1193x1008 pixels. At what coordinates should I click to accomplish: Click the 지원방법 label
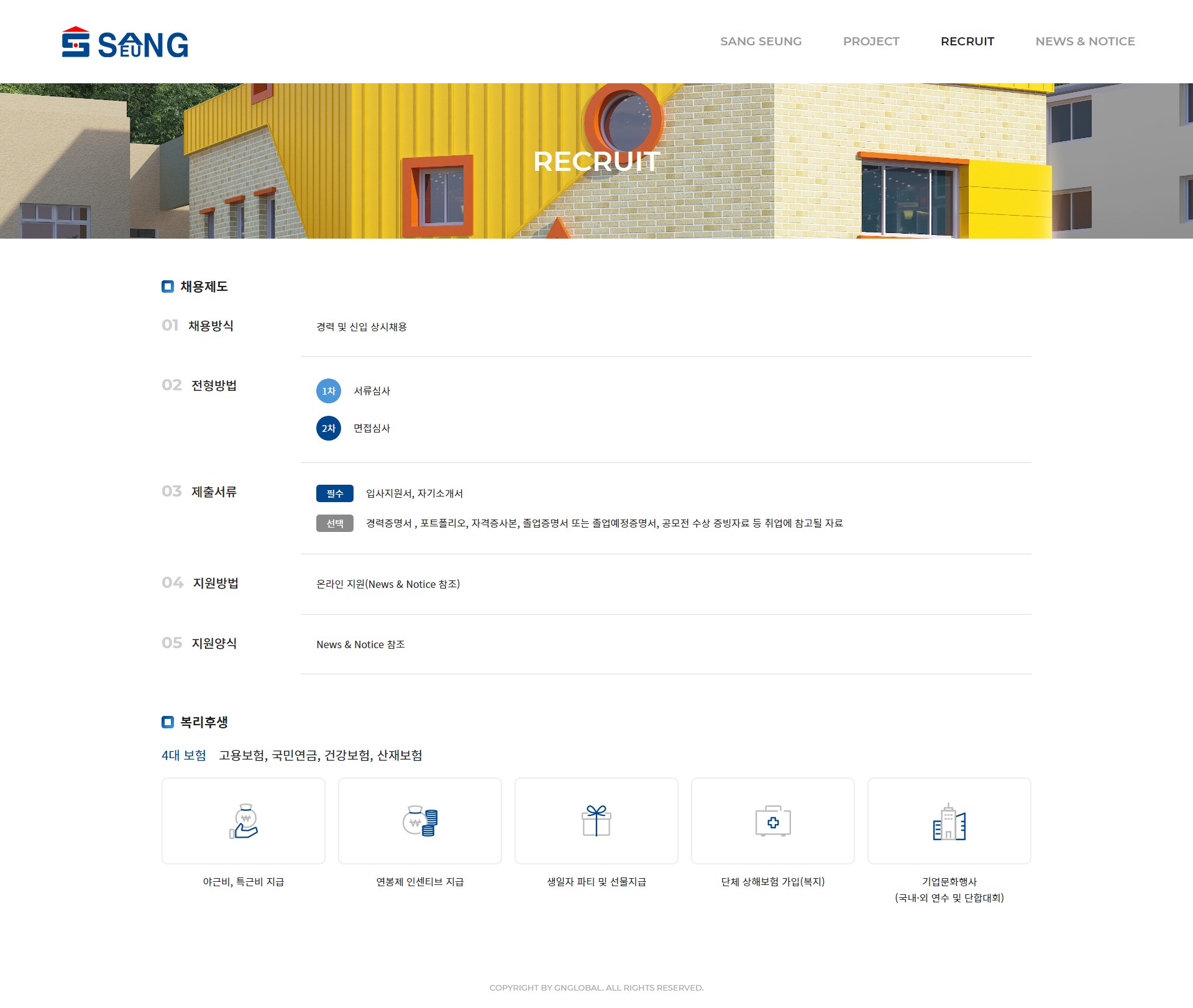click(x=216, y=583)
